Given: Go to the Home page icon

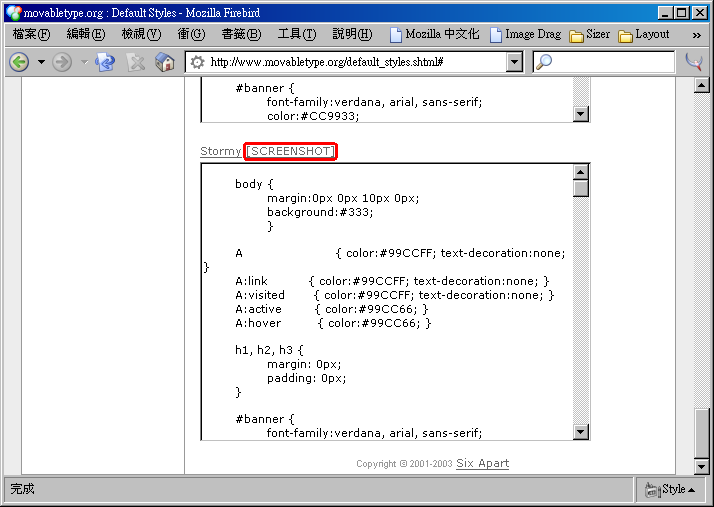Looking at the screenshot, I should point(164,62).
